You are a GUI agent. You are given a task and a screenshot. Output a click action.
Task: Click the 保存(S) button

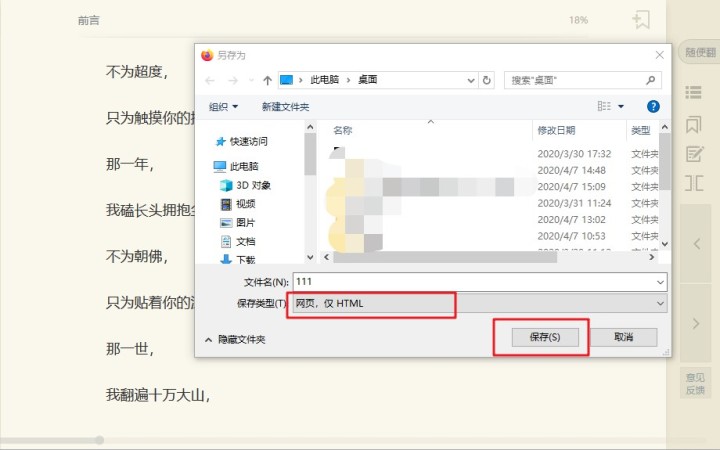tap(545, 337)
